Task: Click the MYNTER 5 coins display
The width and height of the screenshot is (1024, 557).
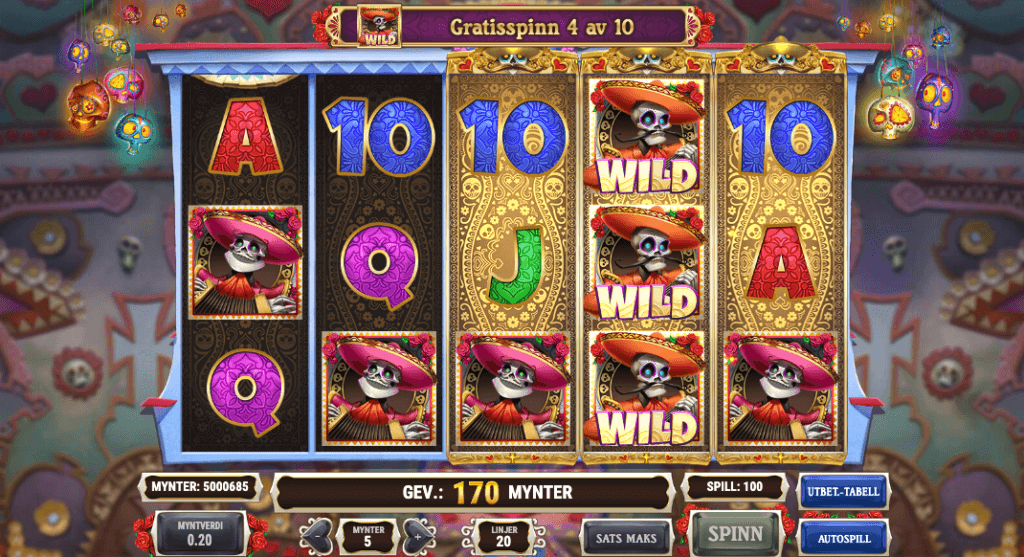Action: (x=368, y=537)
